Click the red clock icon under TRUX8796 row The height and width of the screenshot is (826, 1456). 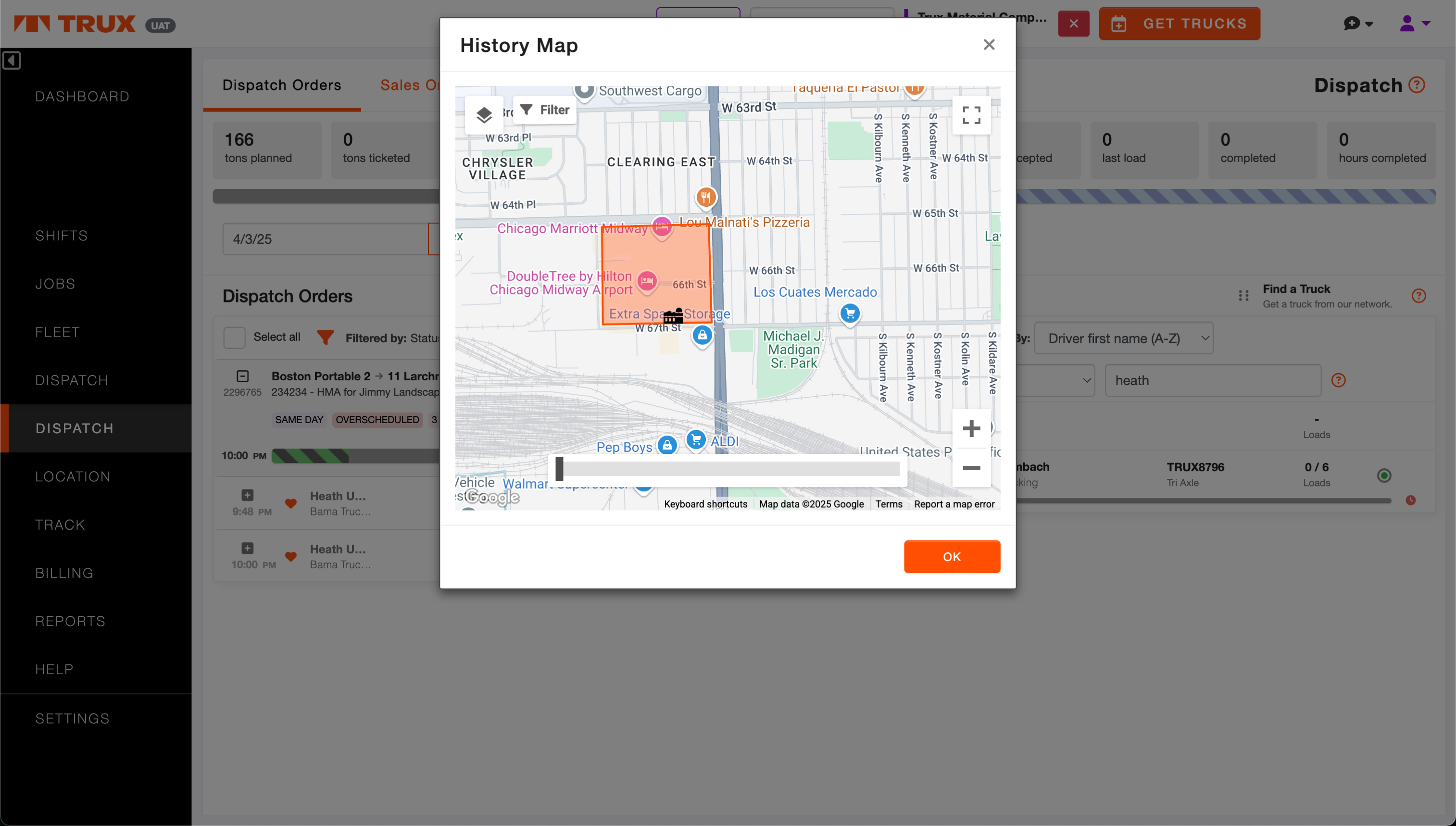[1410, 501]
